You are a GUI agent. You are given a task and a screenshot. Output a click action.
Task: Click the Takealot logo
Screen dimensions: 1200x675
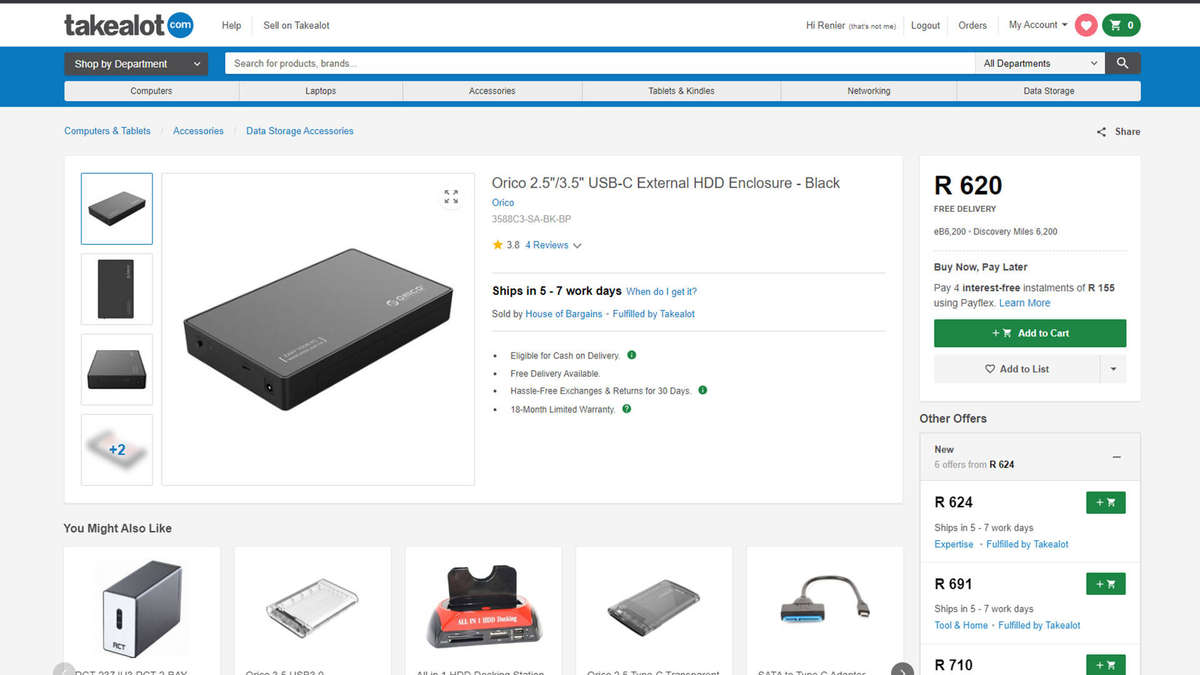click(128, 25)
